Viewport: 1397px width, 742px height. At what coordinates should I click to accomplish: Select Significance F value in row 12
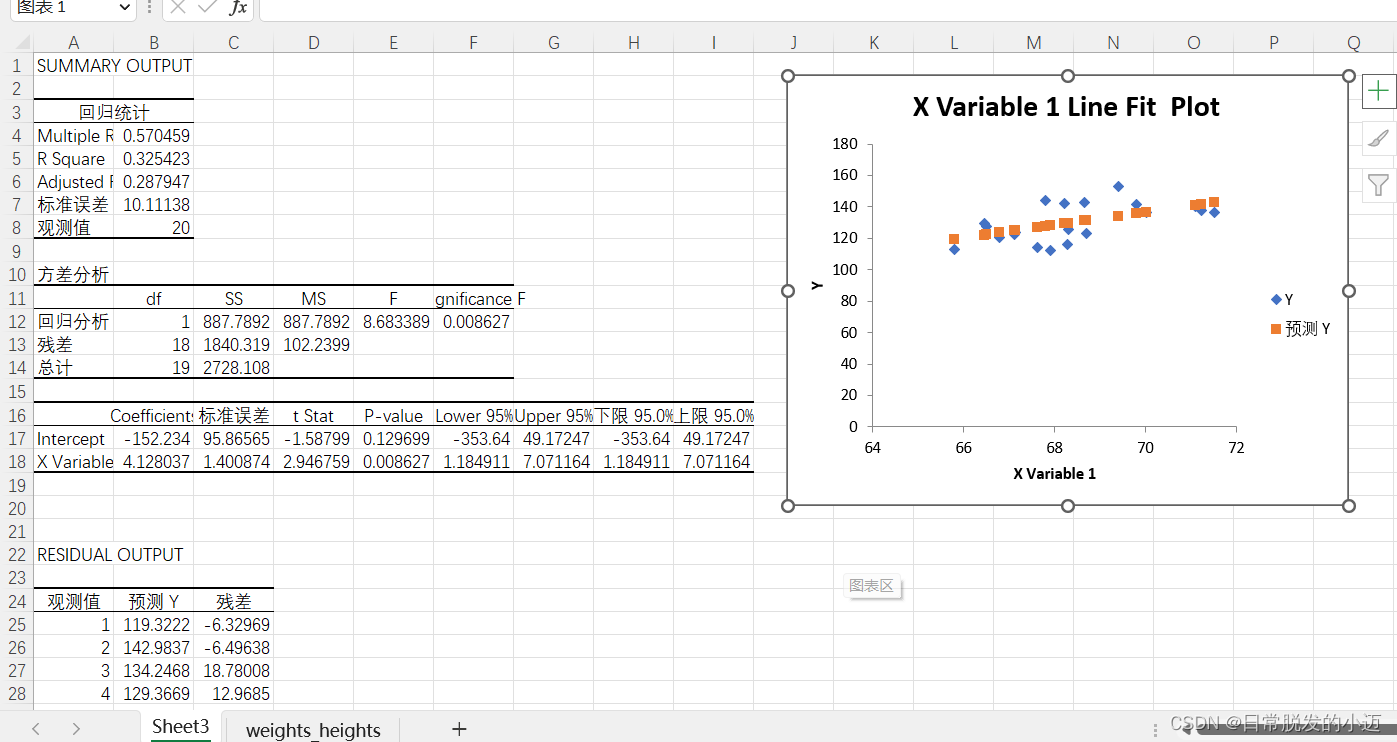click(473, 322)
